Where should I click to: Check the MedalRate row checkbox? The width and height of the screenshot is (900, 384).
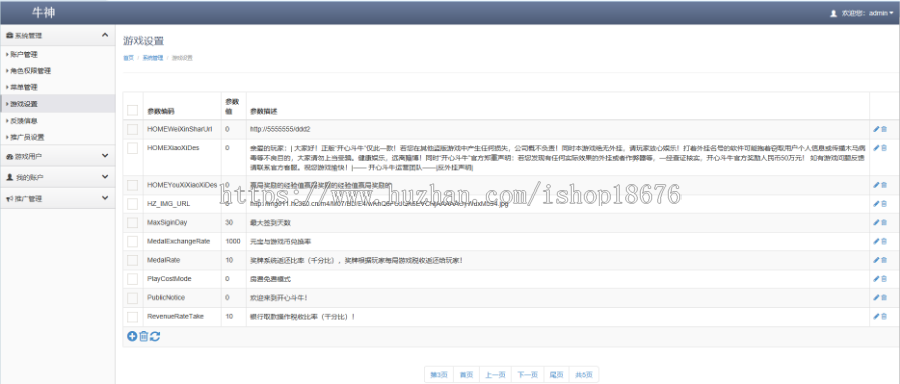pos(133,260)
